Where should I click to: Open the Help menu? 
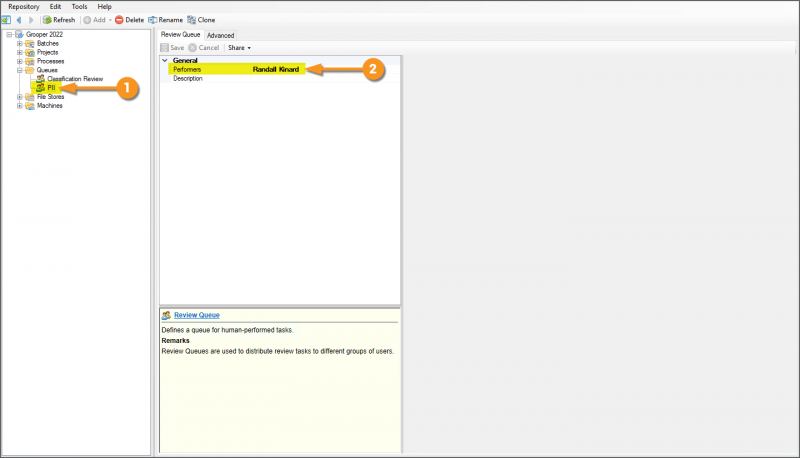coord(104,7)
